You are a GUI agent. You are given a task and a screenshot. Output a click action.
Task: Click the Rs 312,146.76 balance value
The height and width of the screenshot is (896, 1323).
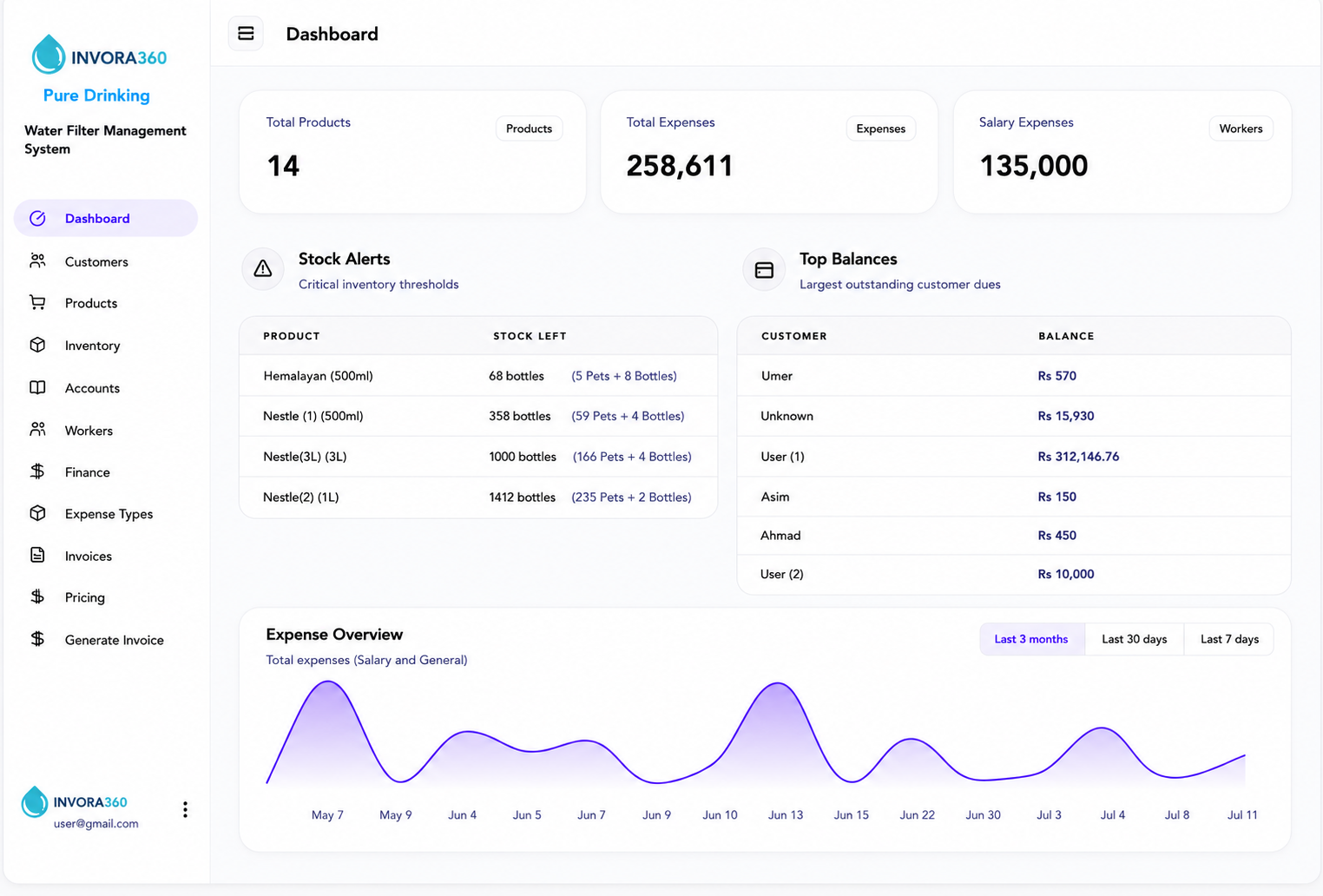pyautogui.click(x=1078, y=457)
